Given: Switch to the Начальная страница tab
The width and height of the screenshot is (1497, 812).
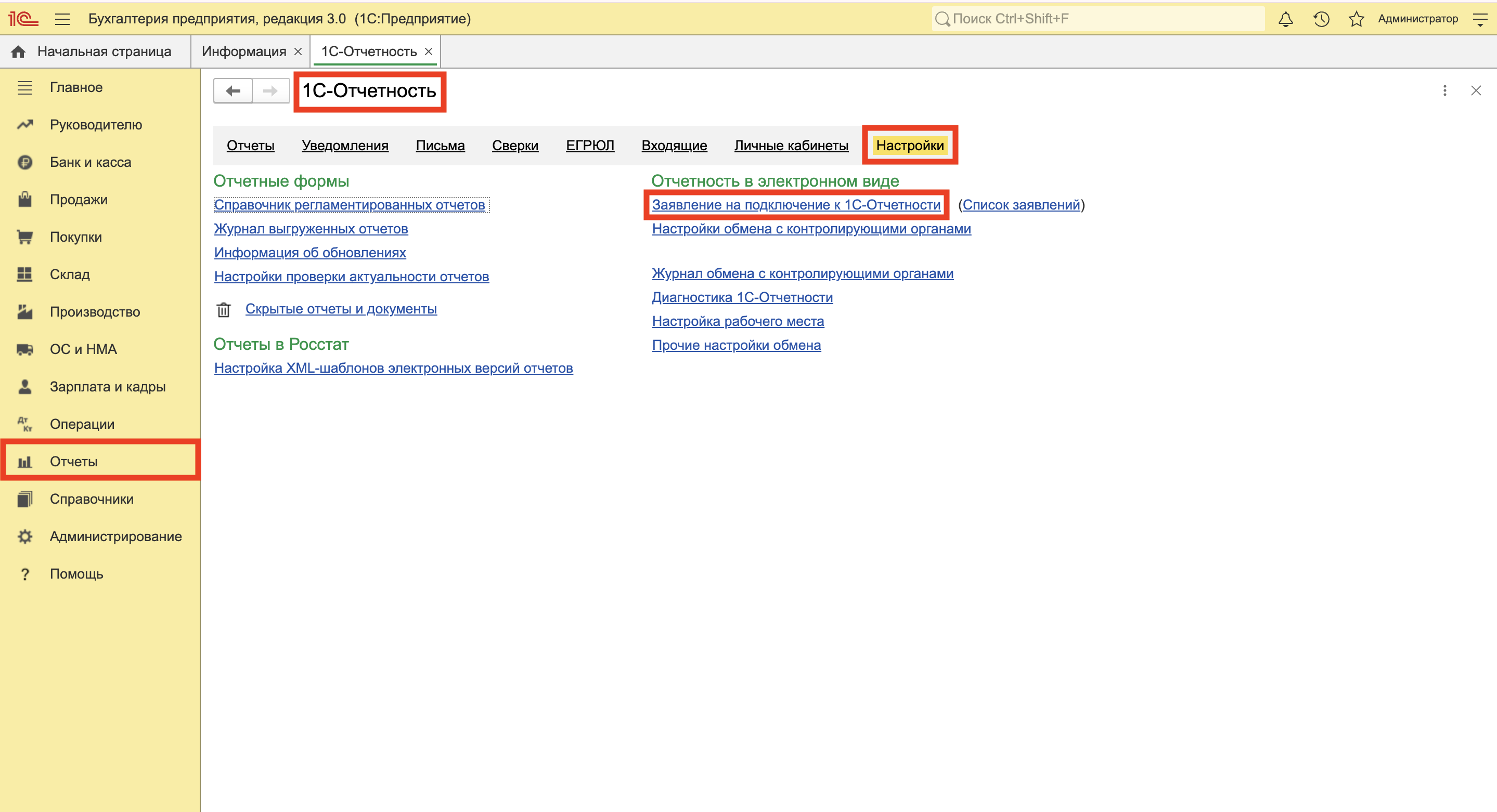Looking at the screenshot, I should click(96, 51).
